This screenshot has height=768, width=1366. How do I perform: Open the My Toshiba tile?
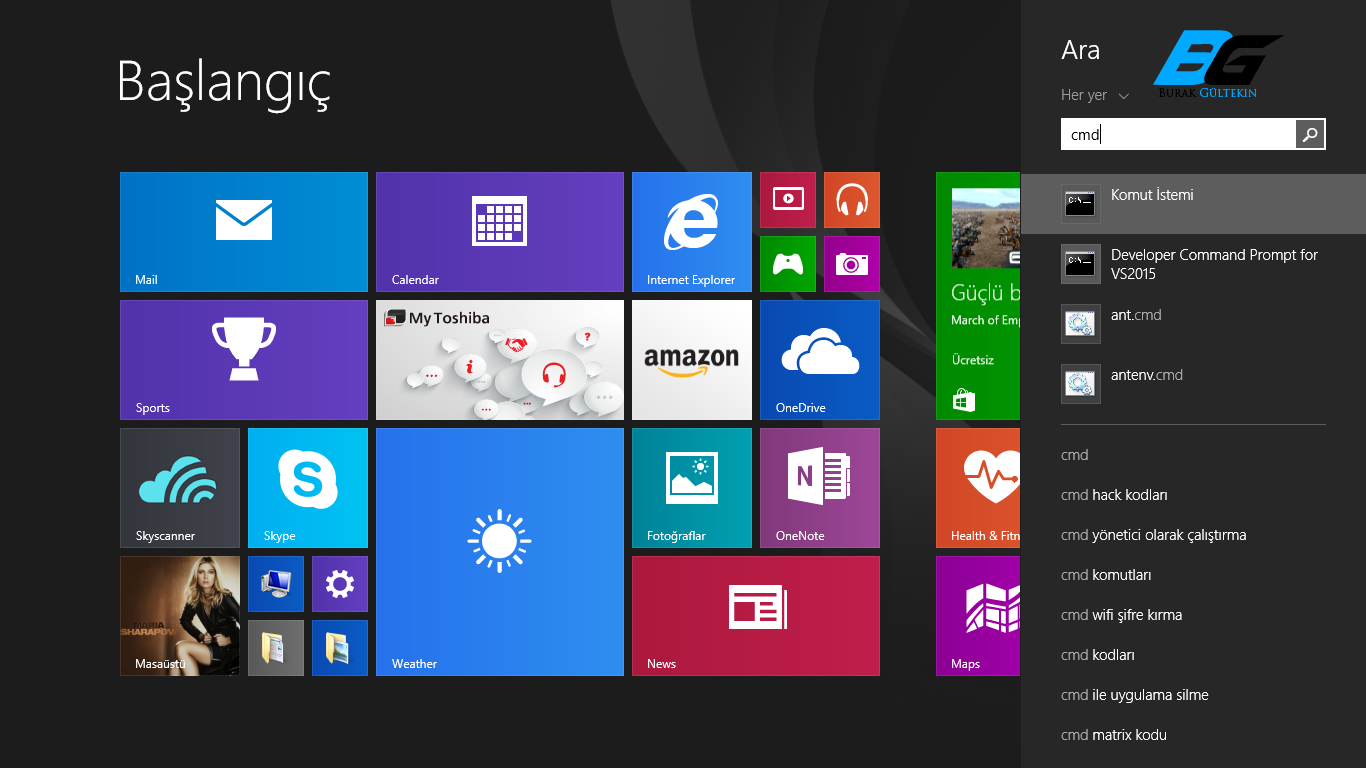500,360
